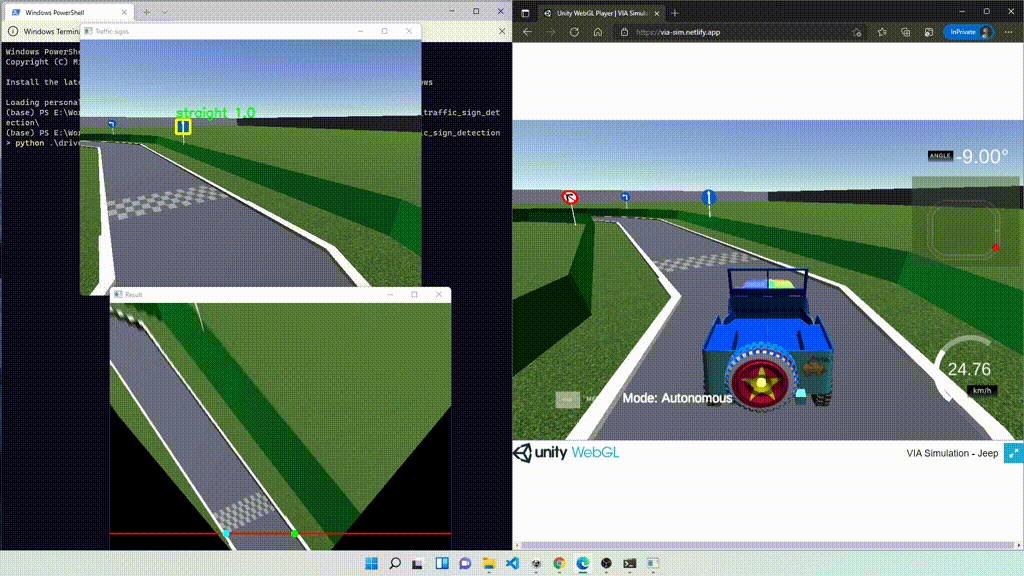
Task: Open Collections from the Edge toolbar
Action: (883, 31)
